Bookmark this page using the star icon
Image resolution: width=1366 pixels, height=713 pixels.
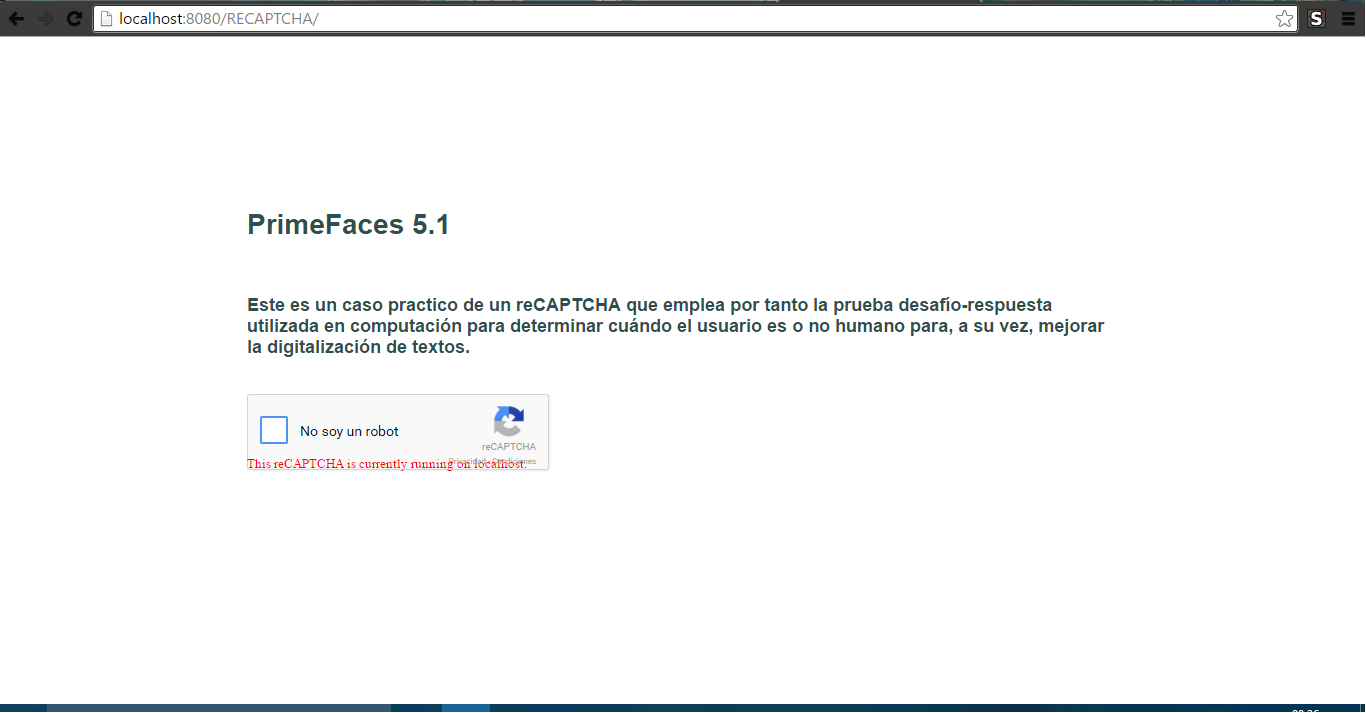[x=1284, y=18]
